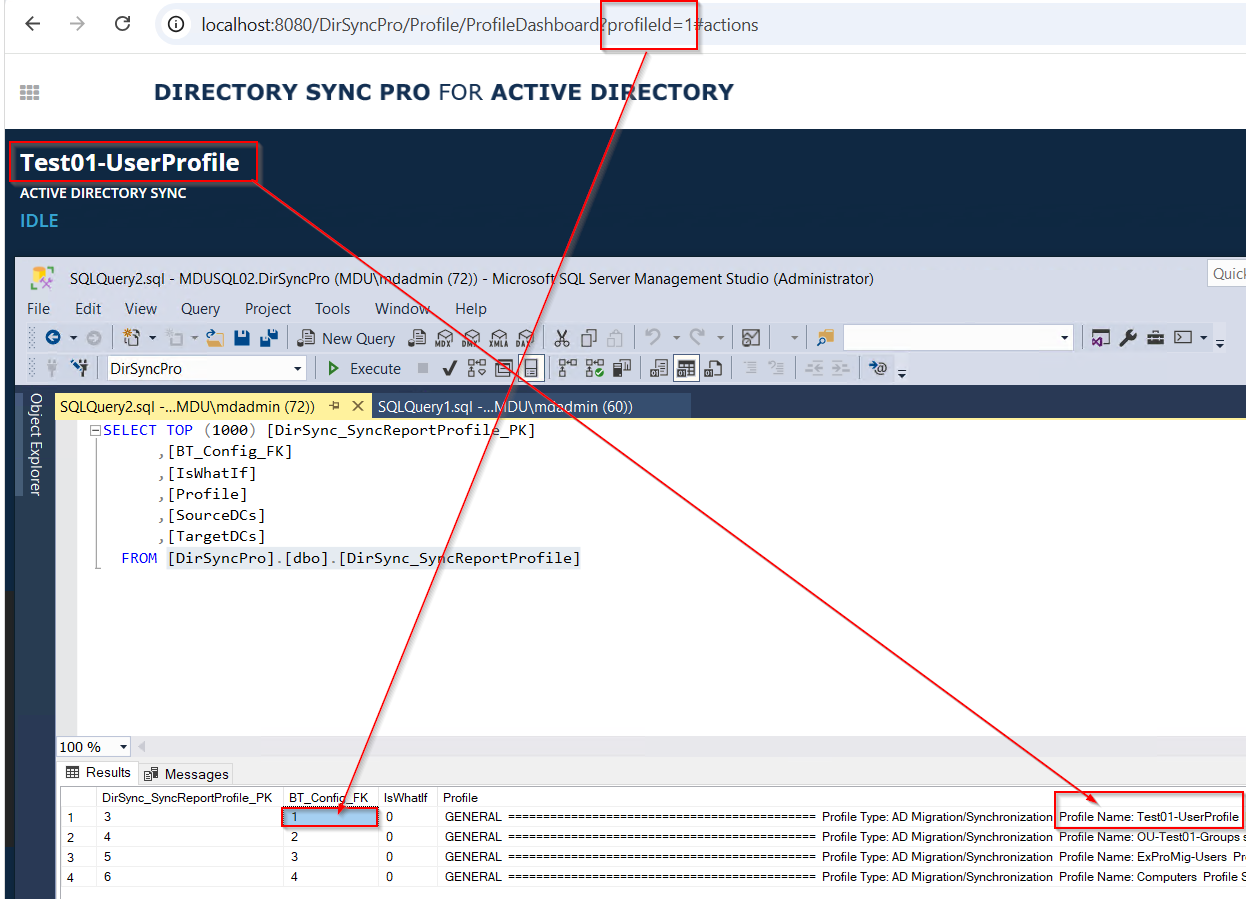
Task: Click the Execute button
Action: click(365, 368)
